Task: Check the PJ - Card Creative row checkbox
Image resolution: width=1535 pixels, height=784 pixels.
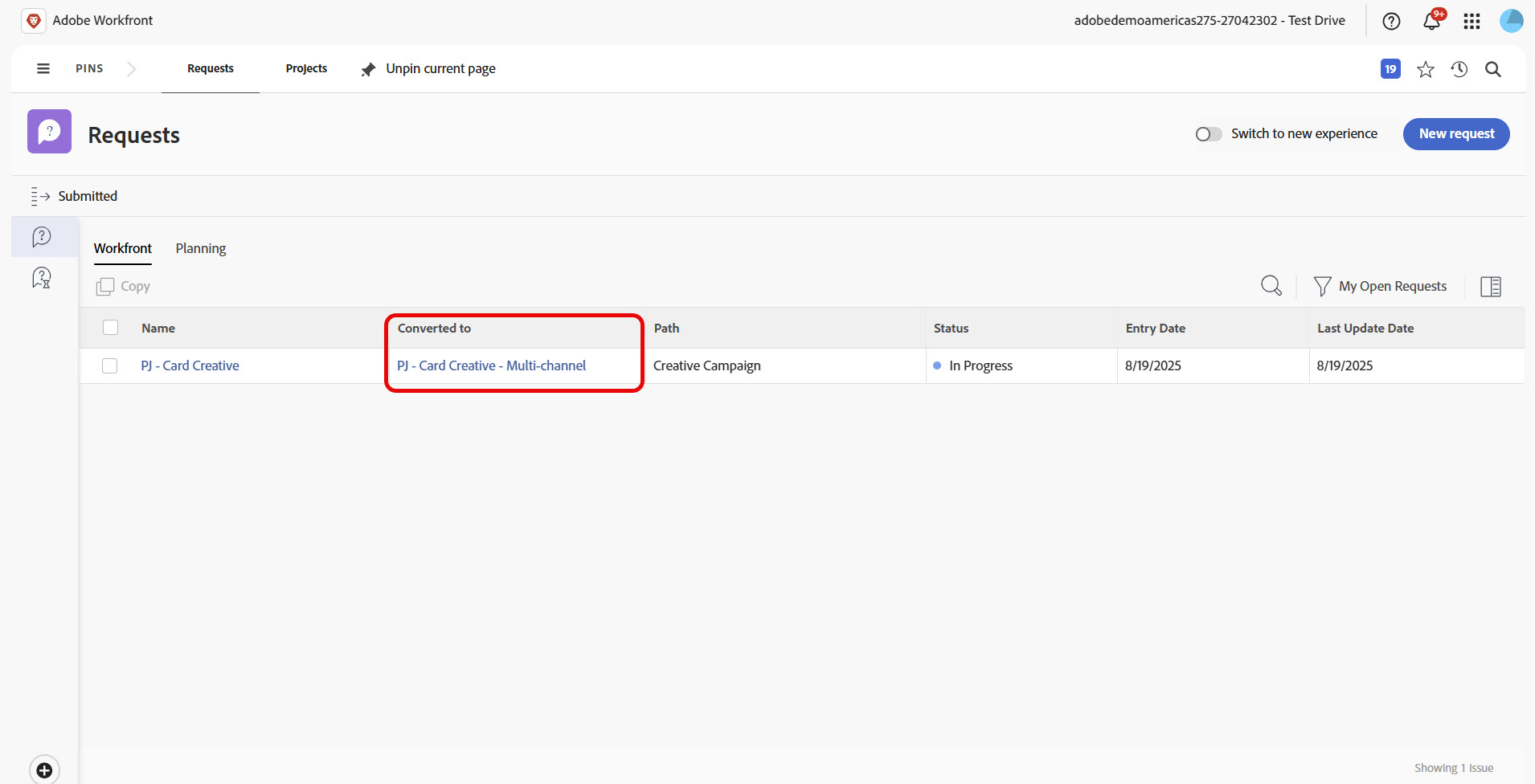Action: 110,366
